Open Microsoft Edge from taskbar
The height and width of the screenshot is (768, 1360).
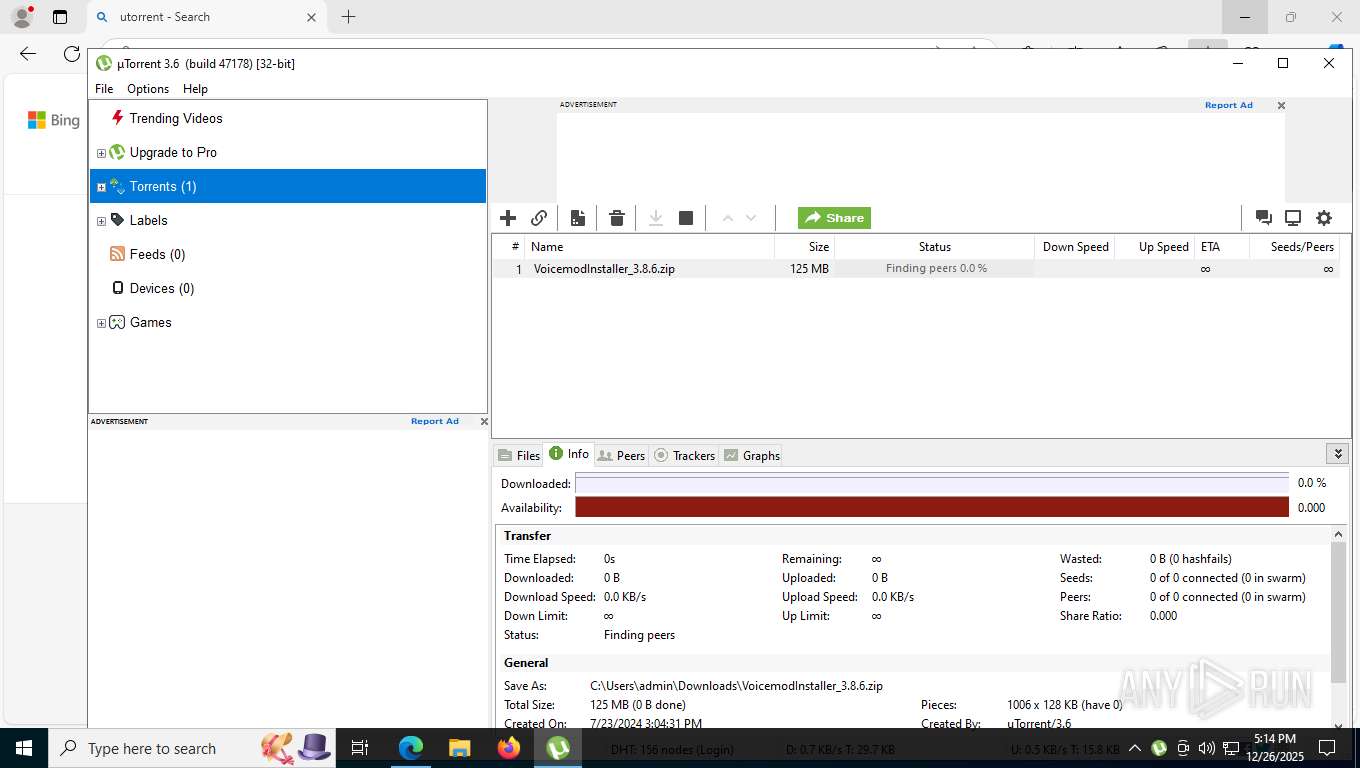tap(410, 748)
